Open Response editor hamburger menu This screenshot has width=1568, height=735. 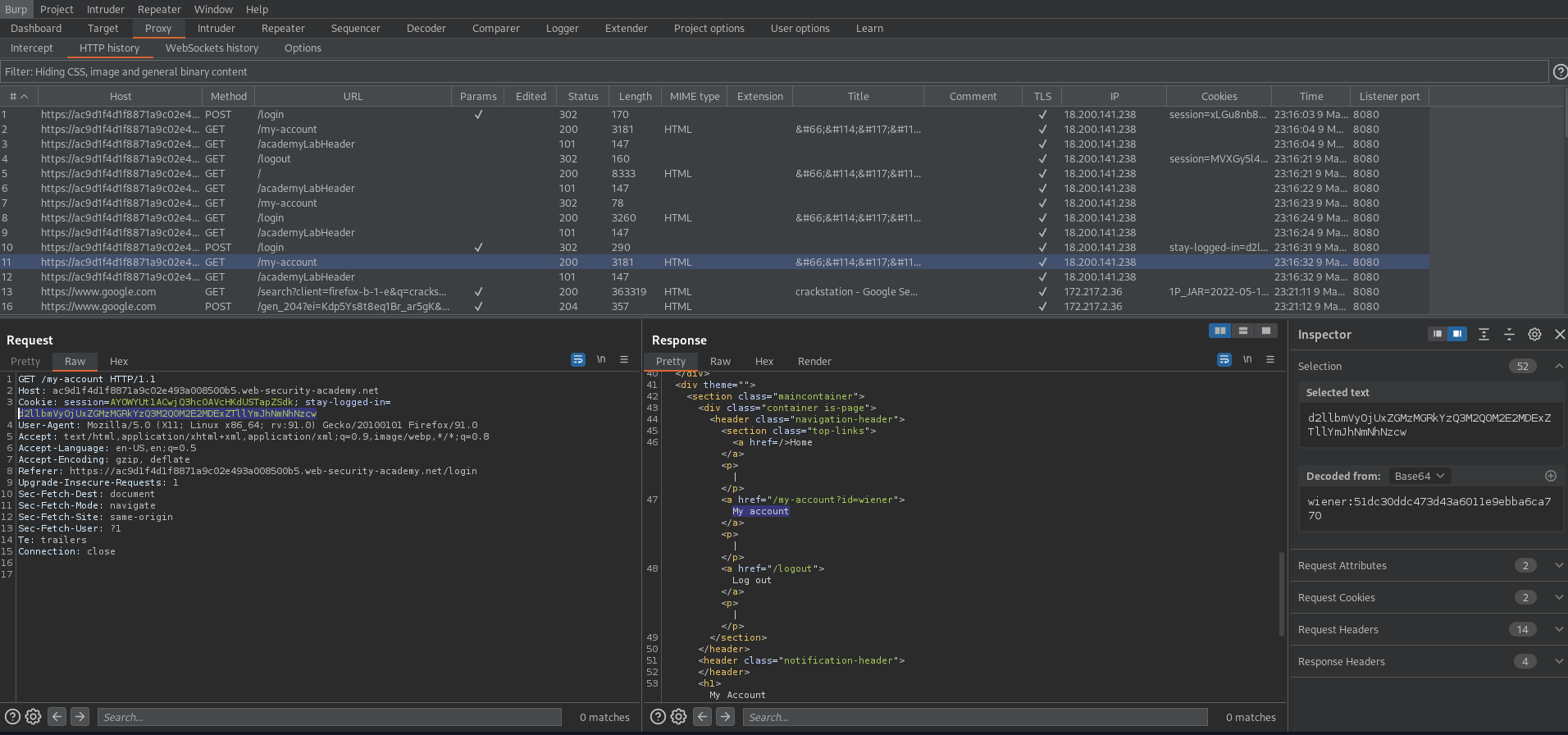(1270, 359)
